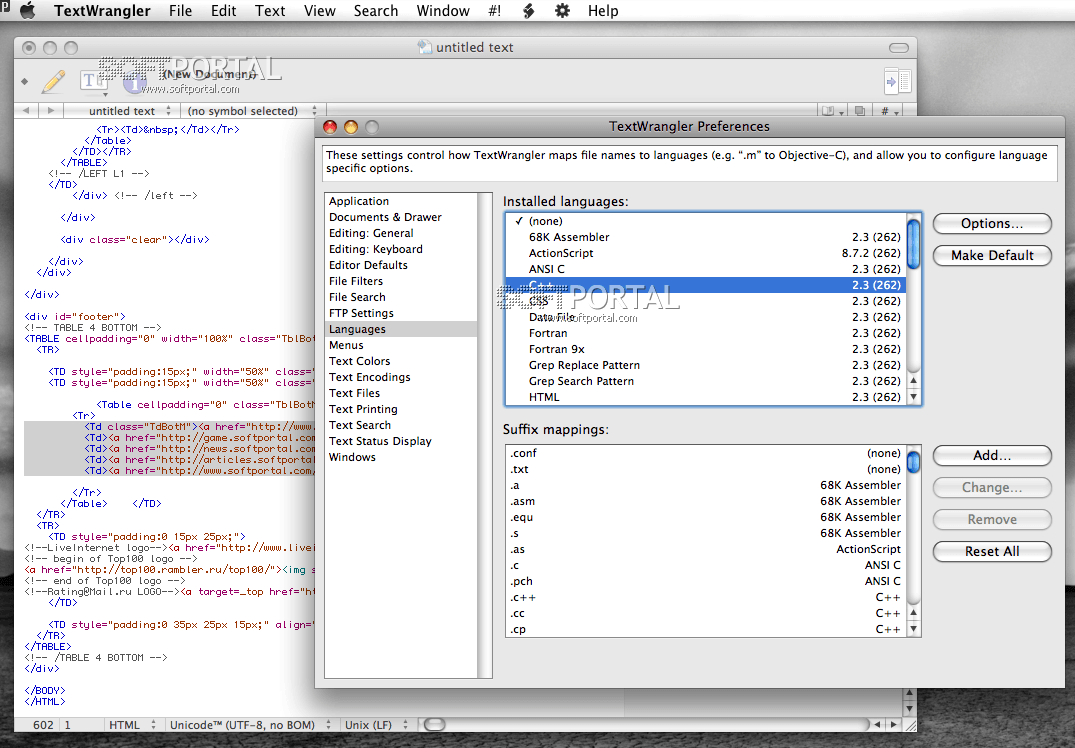Open the Scripts menu icon in menu bar
The width and height of the screenshot is (1075, 748).
click(x=528, y=11)
